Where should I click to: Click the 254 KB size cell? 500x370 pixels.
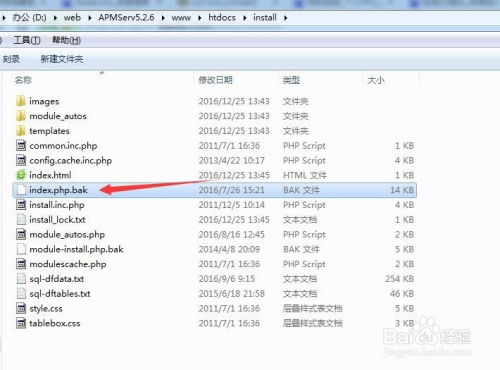click(x=399, y=279)
